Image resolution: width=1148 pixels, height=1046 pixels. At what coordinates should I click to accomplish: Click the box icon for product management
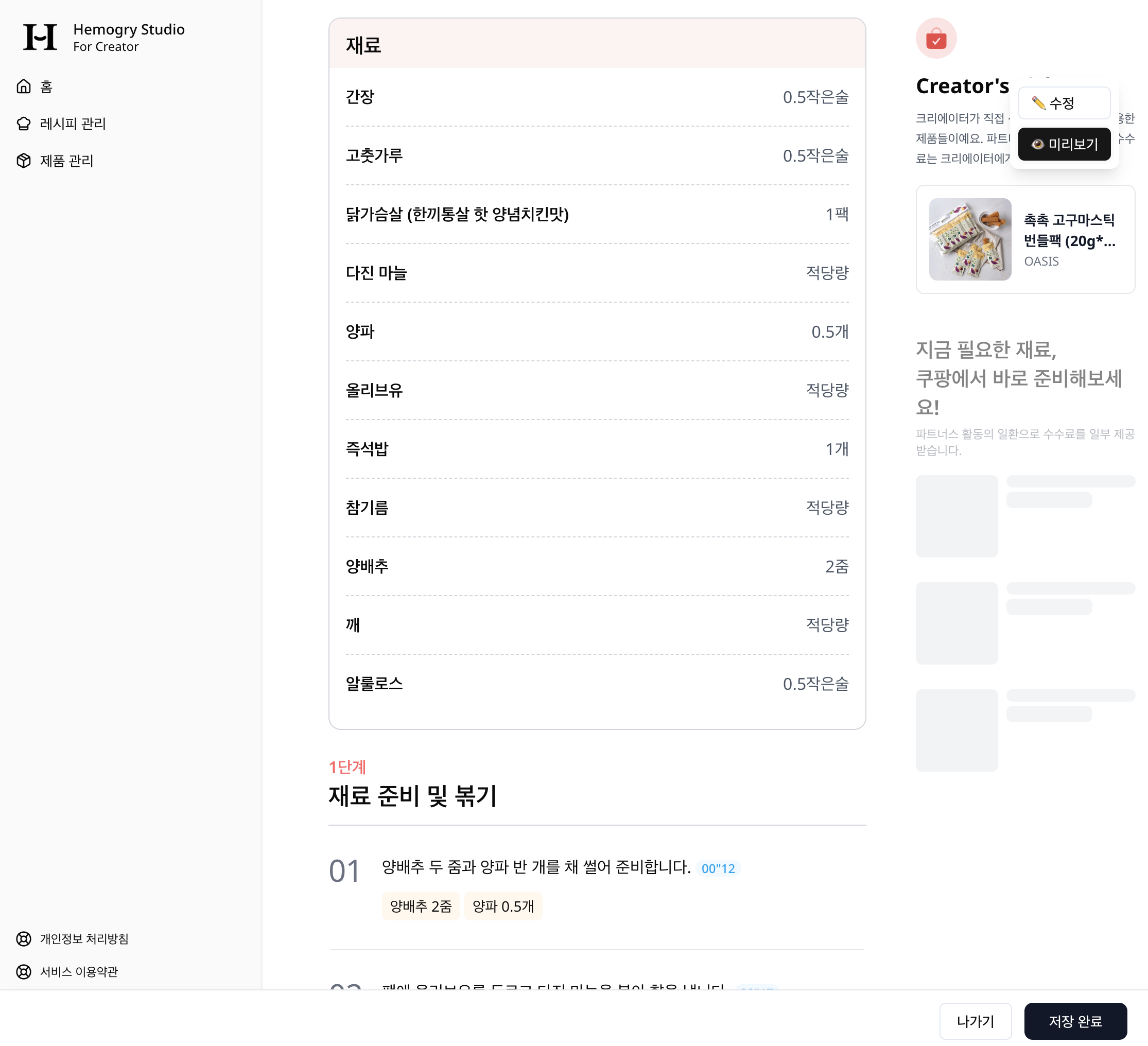pyautogui.click(x=23, y=161)
